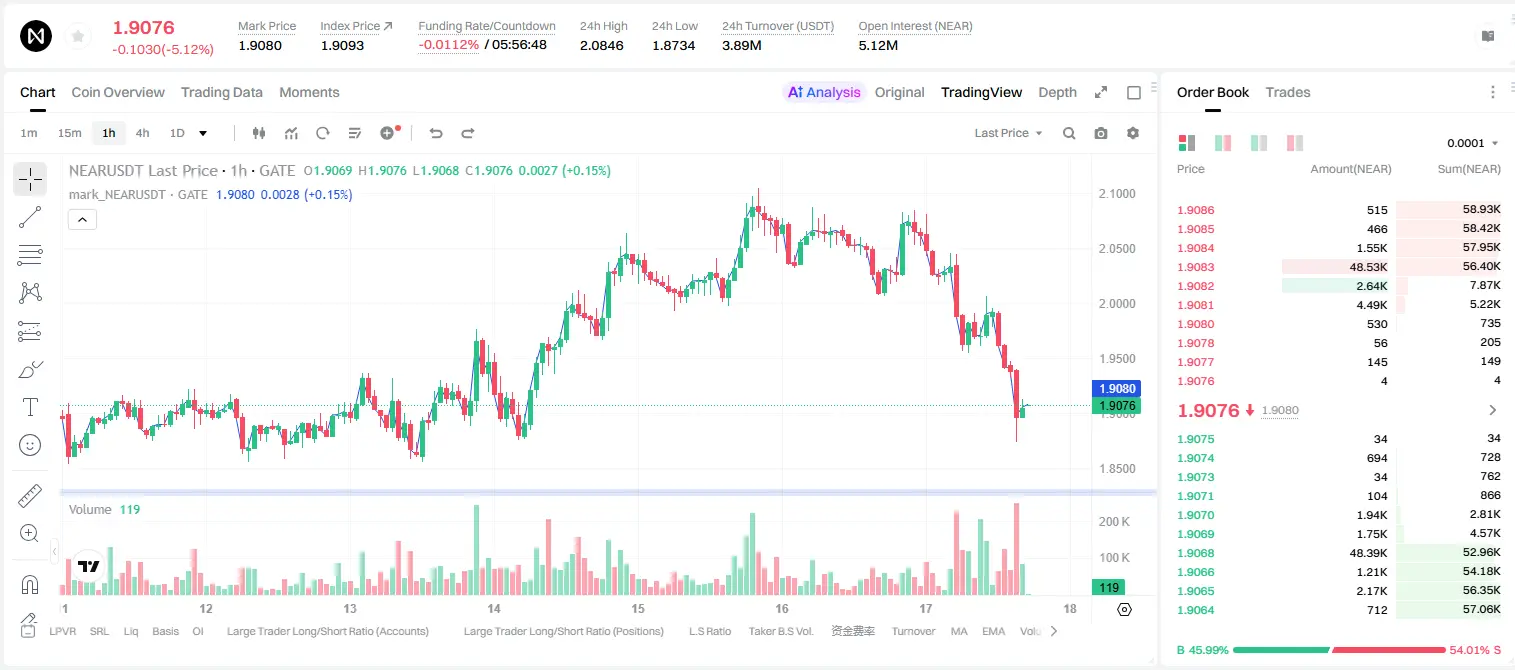The image size is (1515, 670).
Task: Switch to the Coin Overview tab
Action: 118,92
